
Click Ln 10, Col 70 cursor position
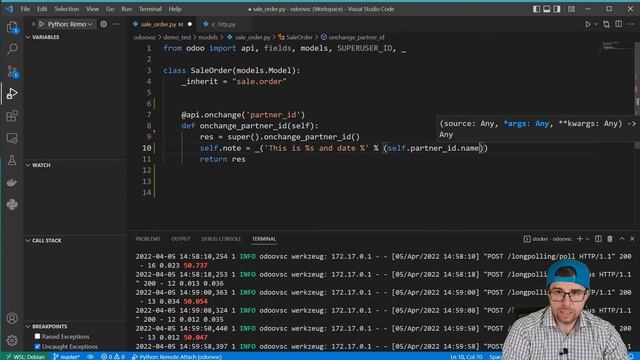tap(466, 356)
